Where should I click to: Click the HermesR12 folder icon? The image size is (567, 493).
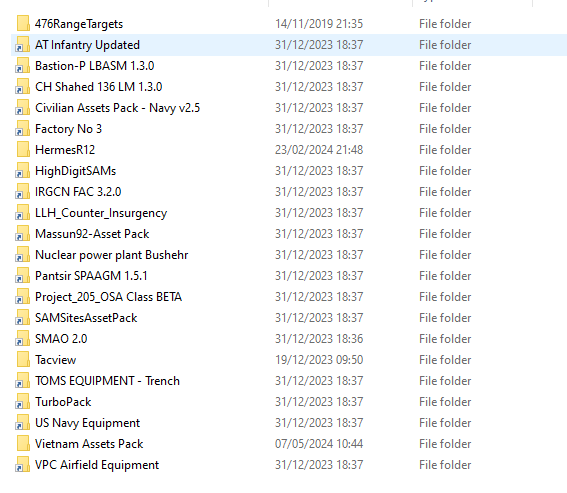(x=23, y=149)
